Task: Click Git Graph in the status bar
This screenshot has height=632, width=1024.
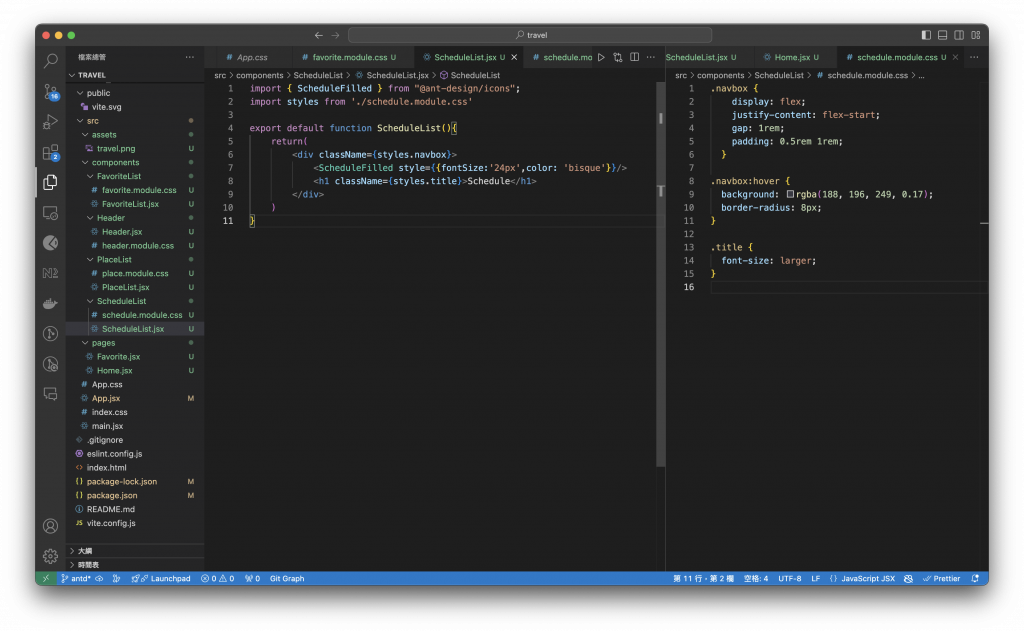Action: [287, 579]
